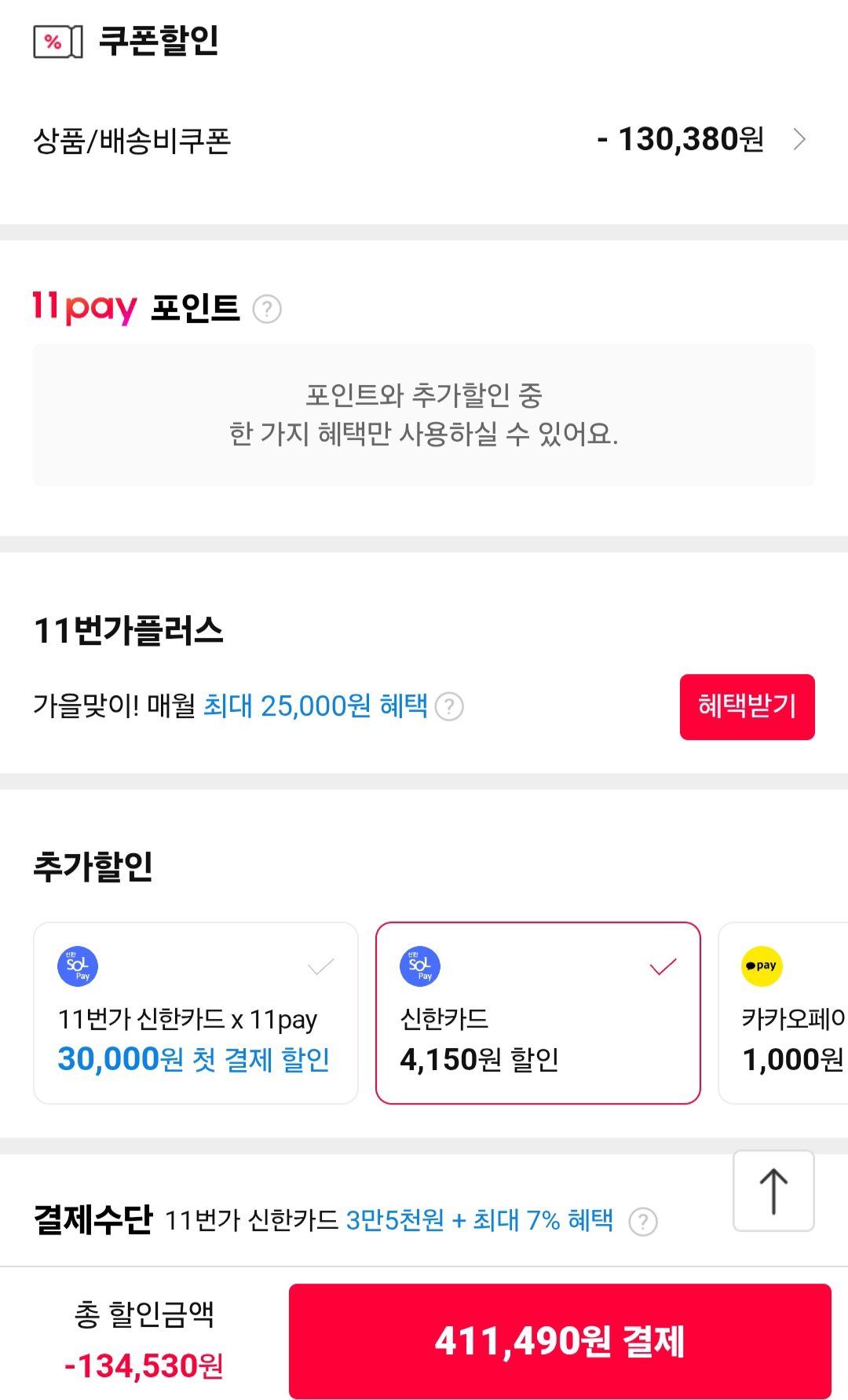Pay with 411,490원 결제 button

560,1341
